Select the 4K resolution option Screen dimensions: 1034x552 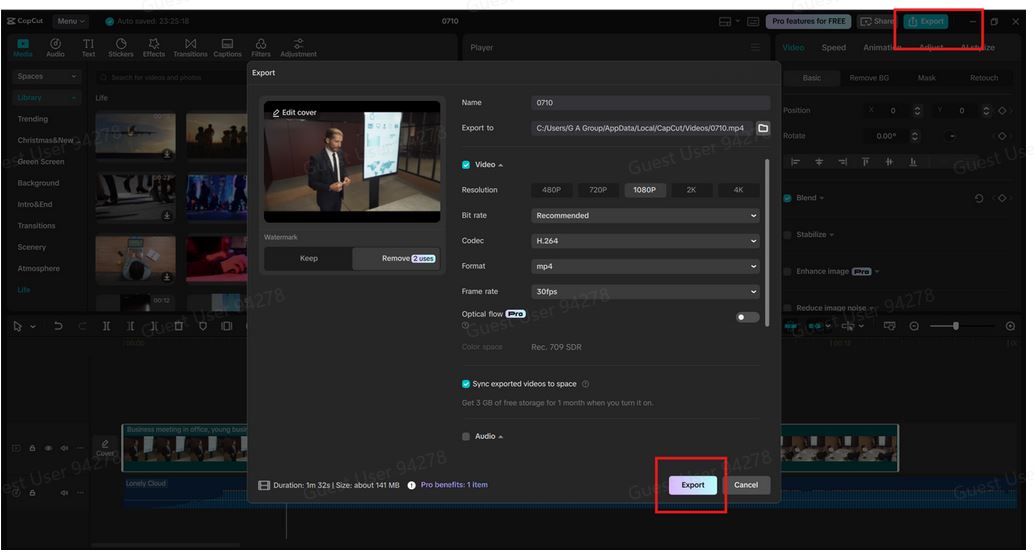tap(738, 190)
